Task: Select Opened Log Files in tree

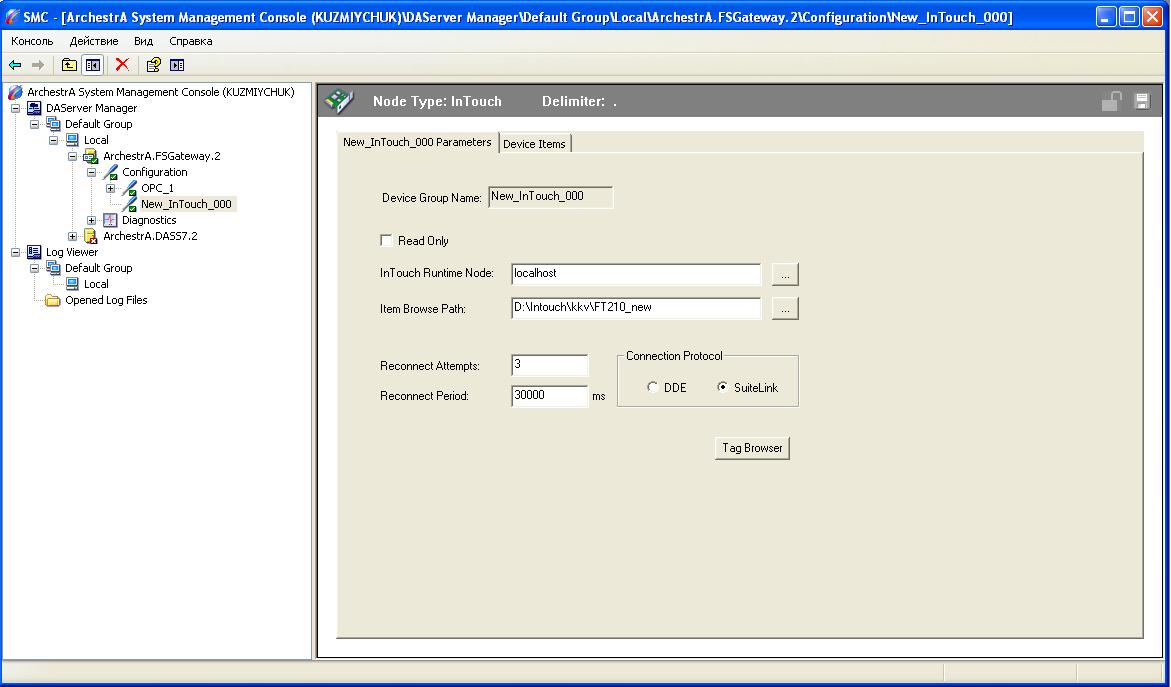Action: 106,300
